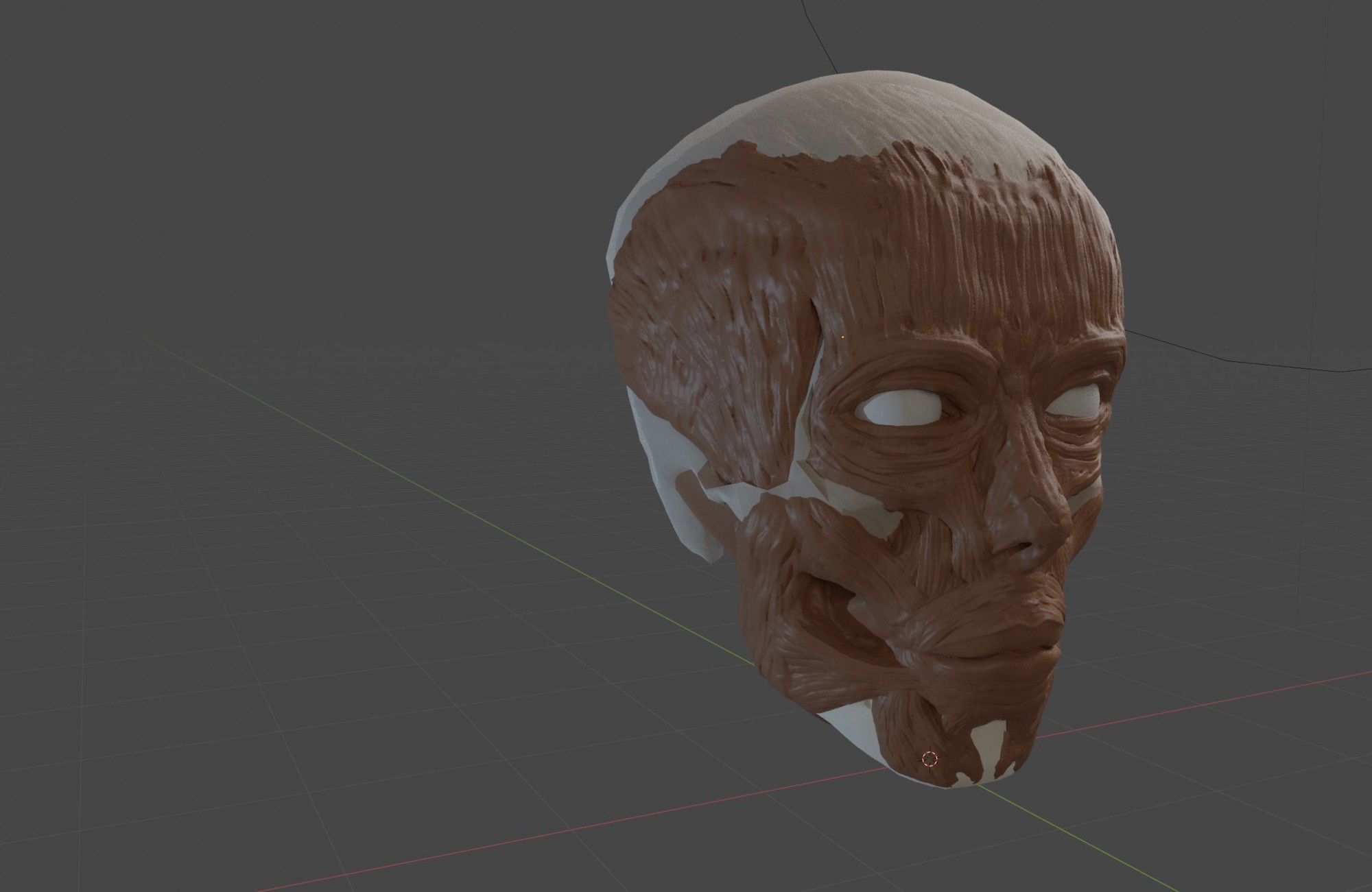Click the orange object origin dot

pyautogui.click(x=842, y=337)
